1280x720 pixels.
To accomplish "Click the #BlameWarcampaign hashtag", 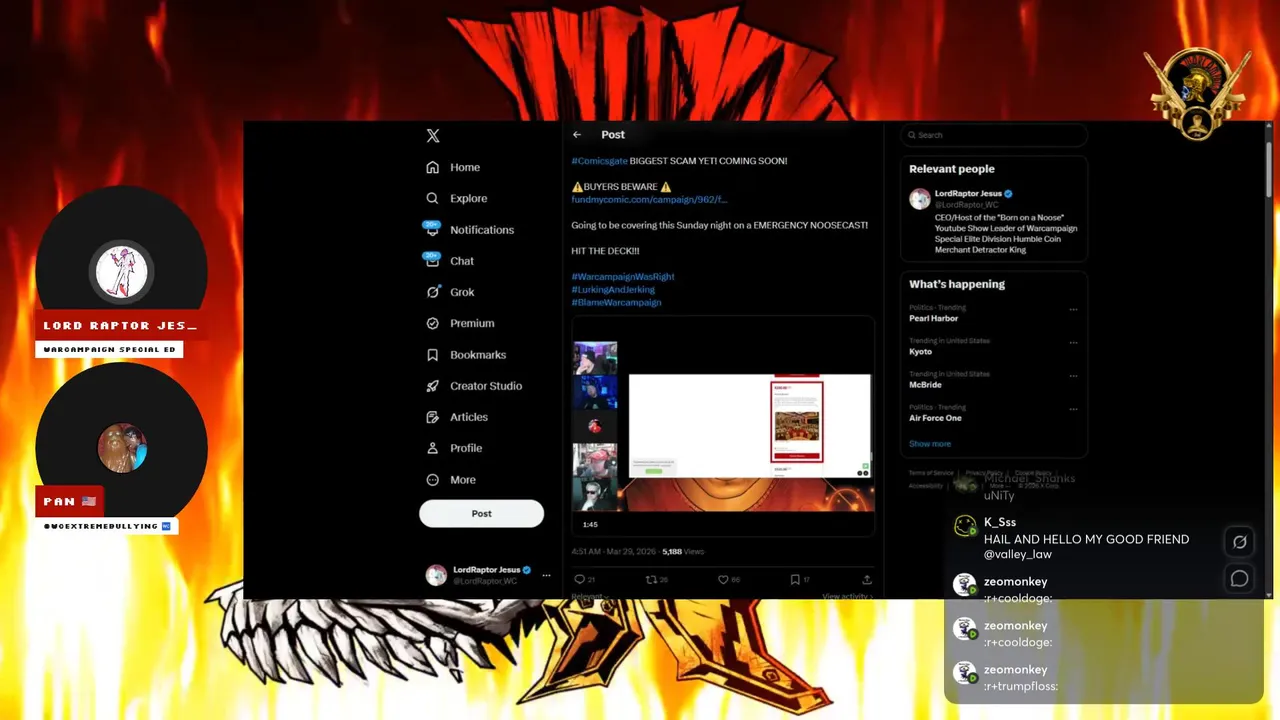I will click(616, 302).
